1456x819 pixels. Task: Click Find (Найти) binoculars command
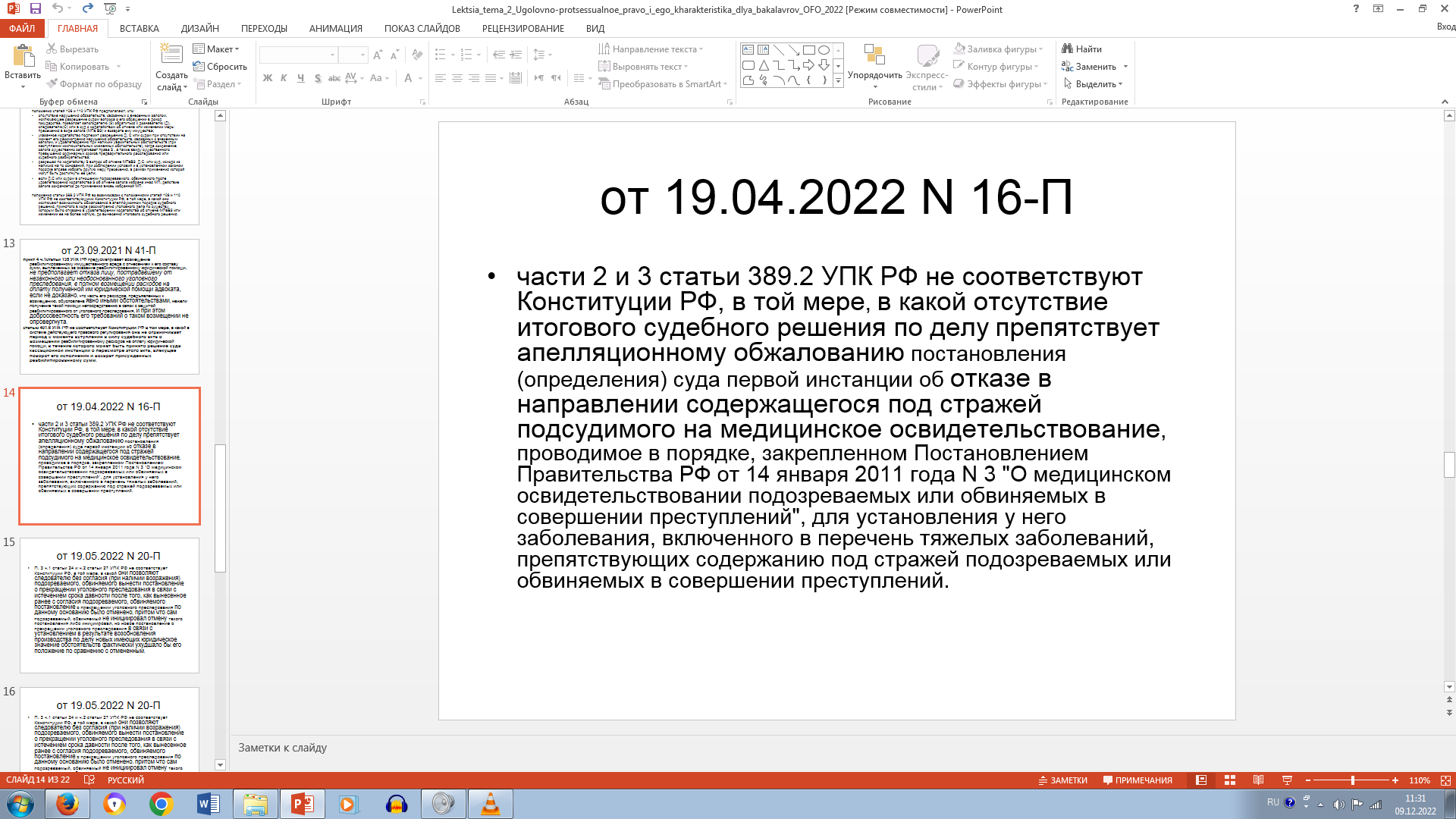coord(1082,49)
